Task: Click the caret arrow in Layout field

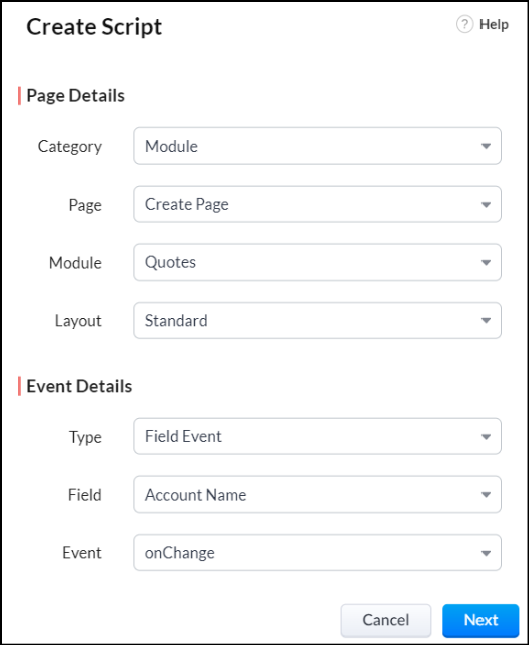Action: pyautogui.click(x=486, y=320)
